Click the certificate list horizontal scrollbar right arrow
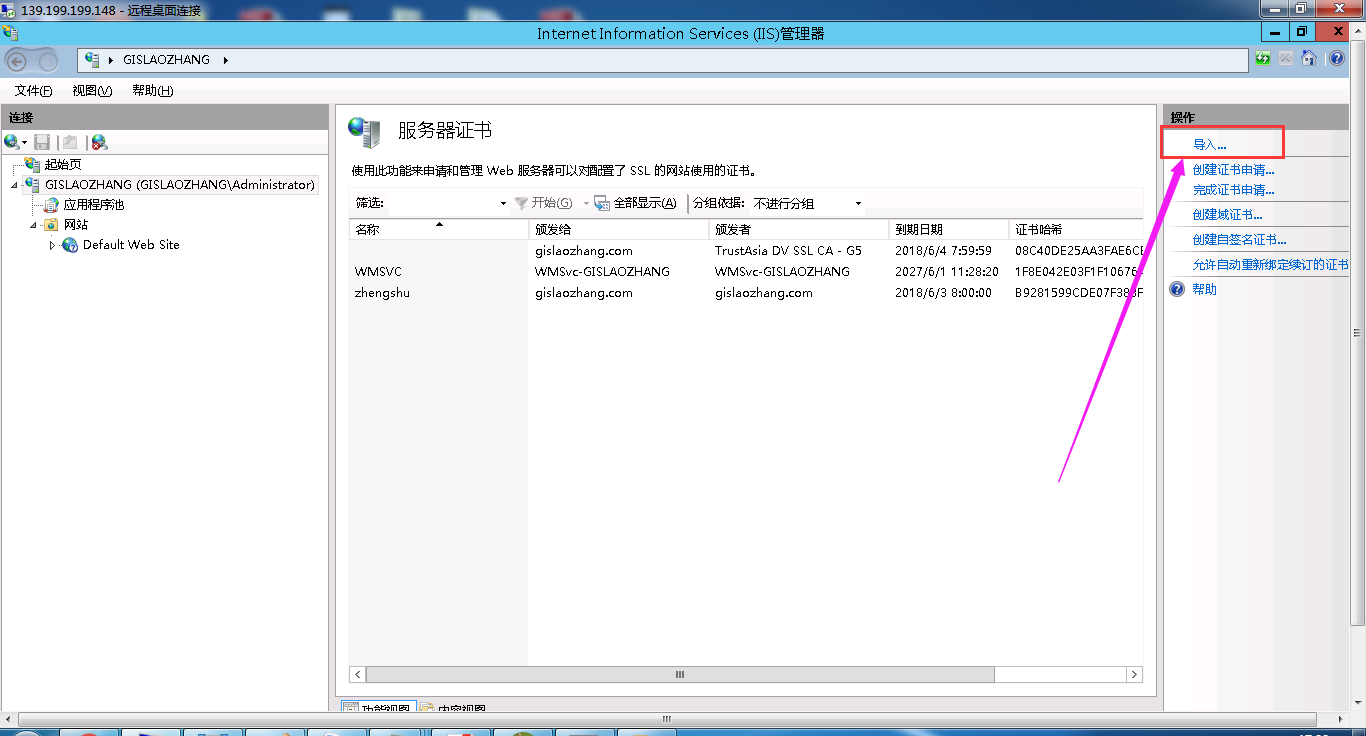 coord(1135,675)
